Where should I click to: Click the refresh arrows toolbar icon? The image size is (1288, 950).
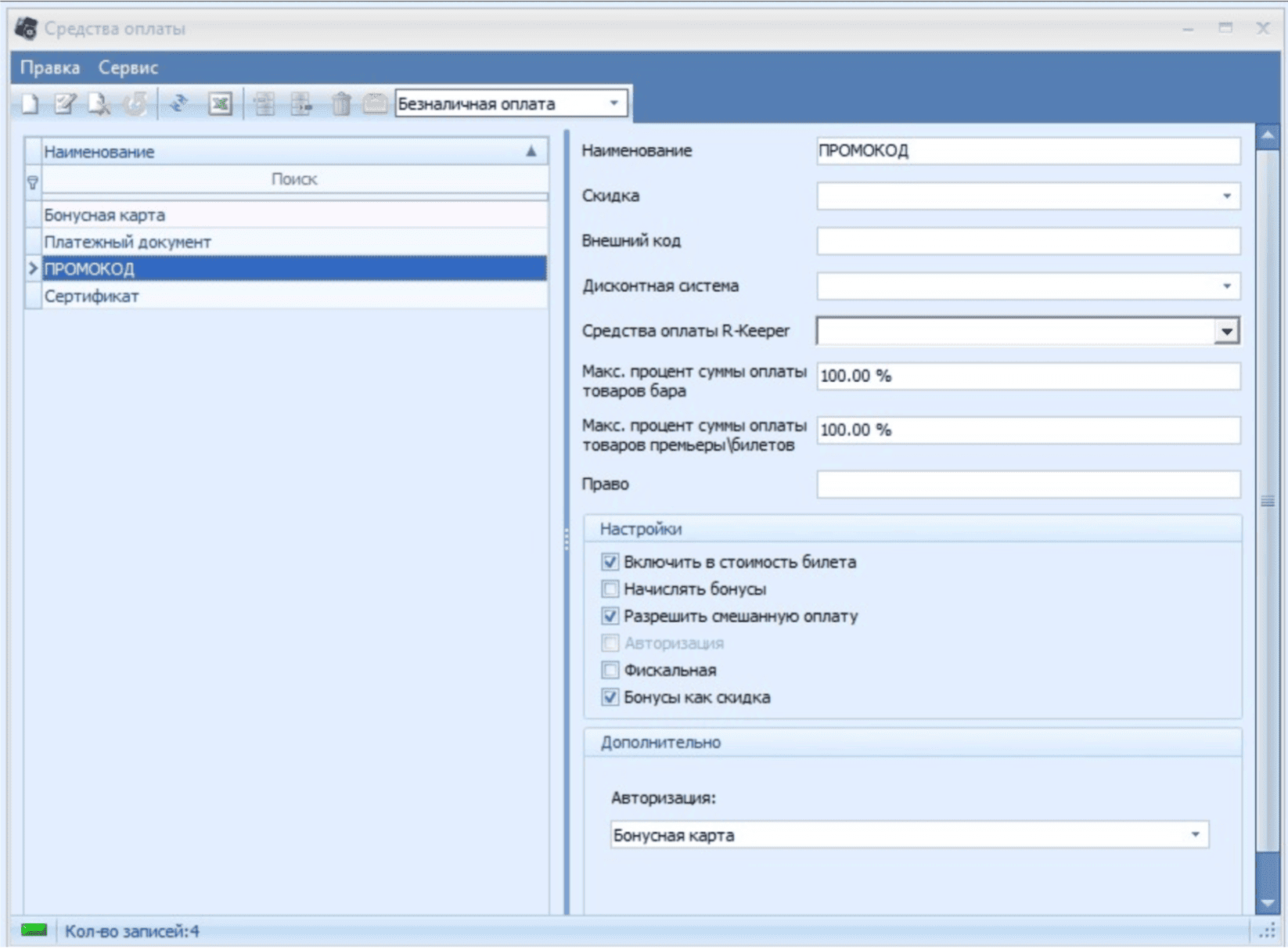(x=179, y=103)
